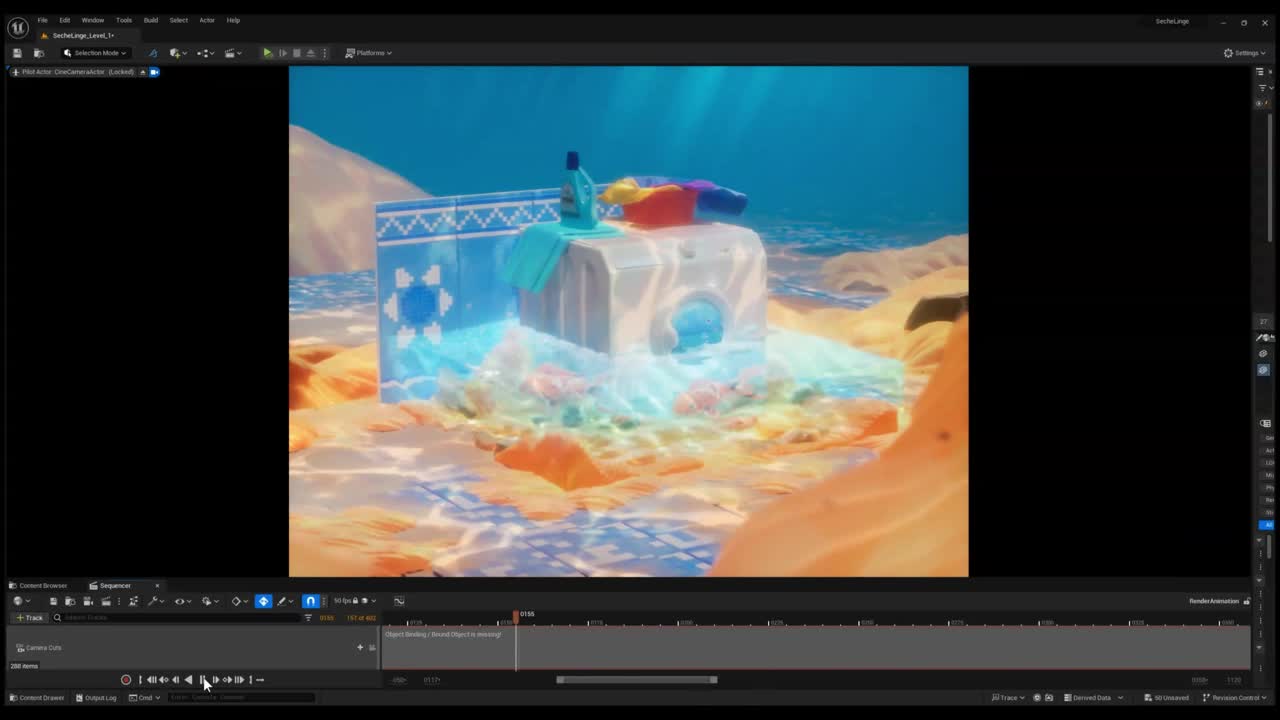The height and width of the screenshot is (720, 1280).
Task: Close the Sequencer tab
Action: [x=157, y=586]
